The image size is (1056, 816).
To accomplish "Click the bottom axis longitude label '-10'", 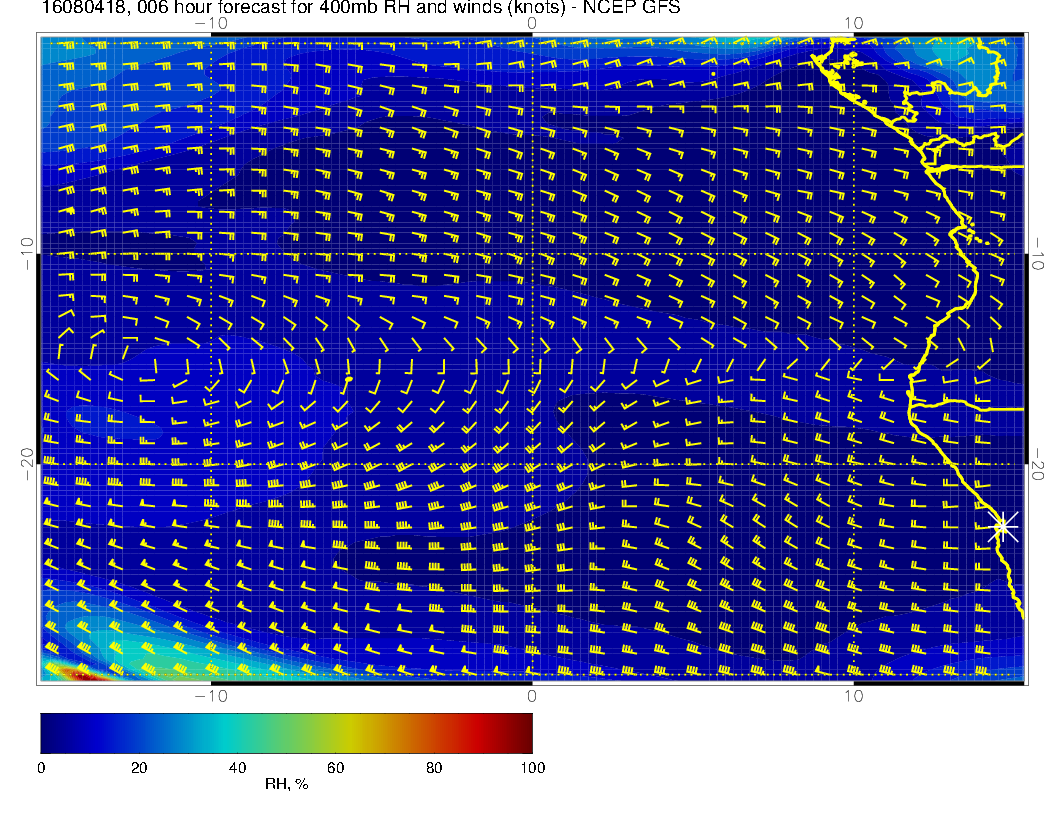I will 210,695.
